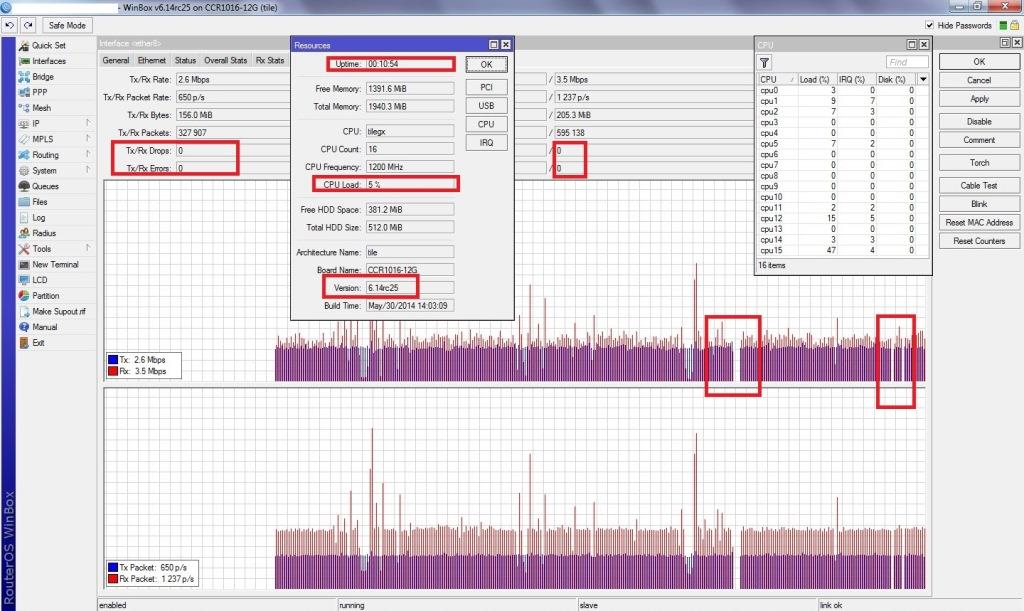Sort by CPU column header

(x=777, y=80)
